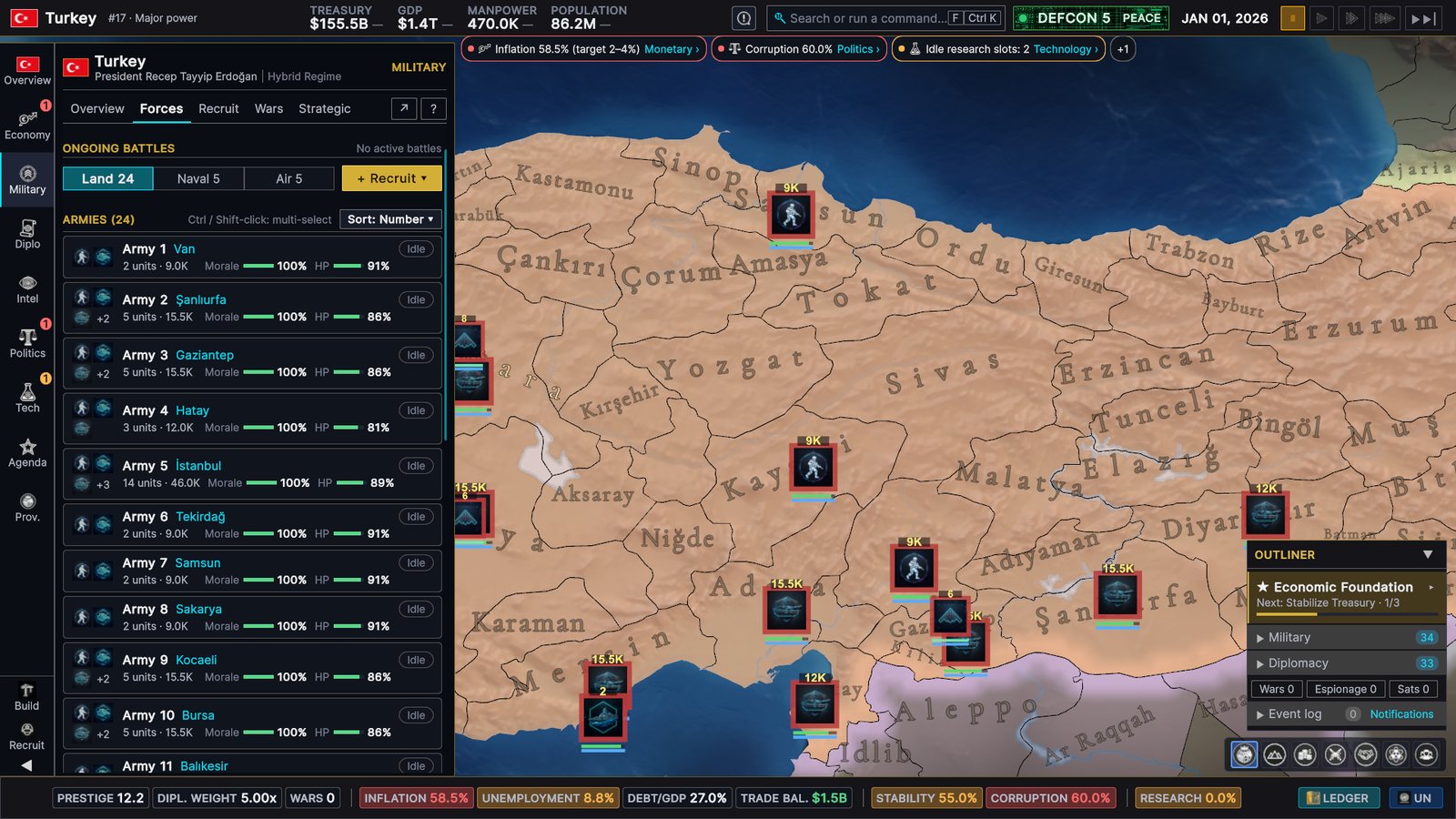Open the Recruit sidebar icon
The width and height of the screenshot is (1456, 819).
point(26,736)
